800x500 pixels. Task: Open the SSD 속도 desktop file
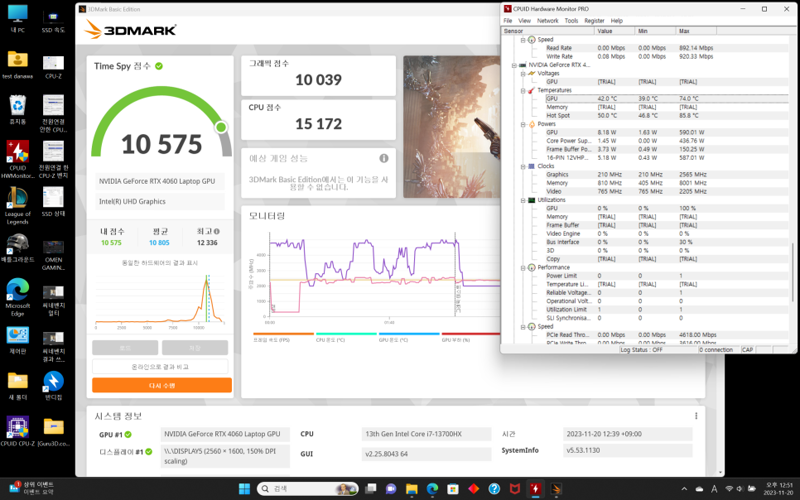click(x=54, y=22)
